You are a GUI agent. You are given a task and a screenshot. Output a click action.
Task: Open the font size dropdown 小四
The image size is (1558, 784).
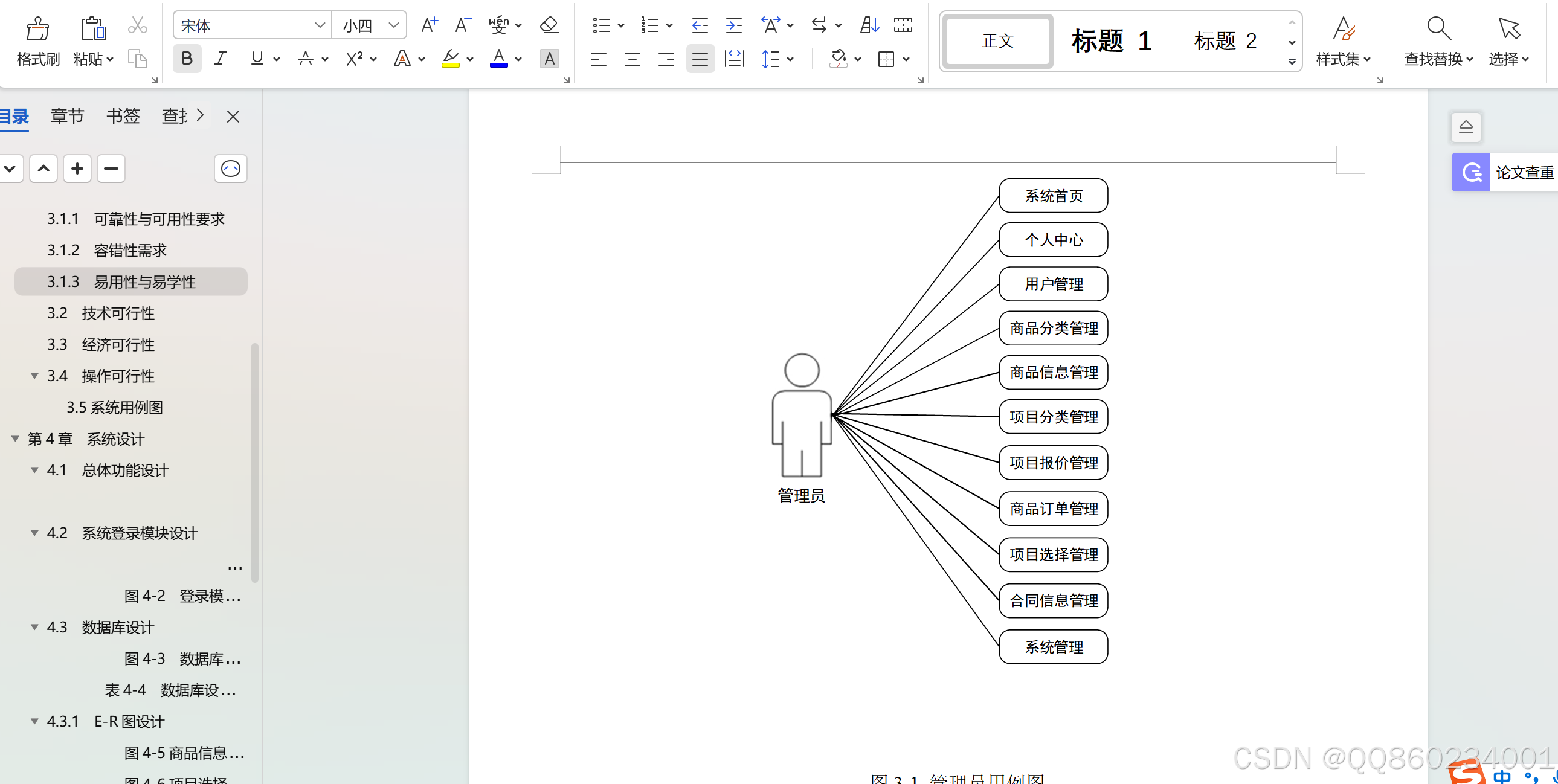[x=394, y=25]
